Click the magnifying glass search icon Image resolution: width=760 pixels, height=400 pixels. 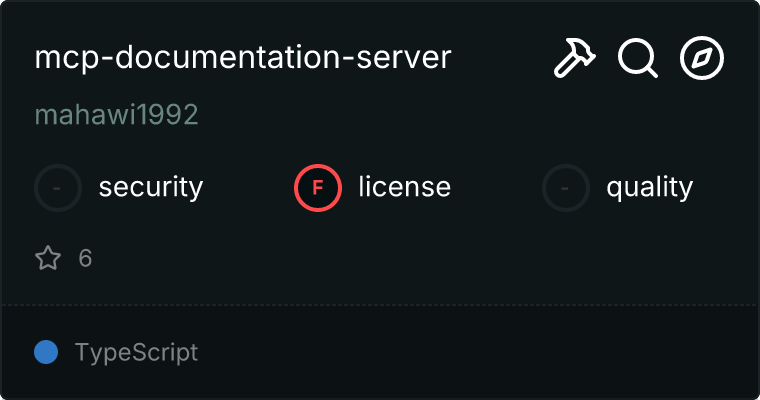pos(637,59)
